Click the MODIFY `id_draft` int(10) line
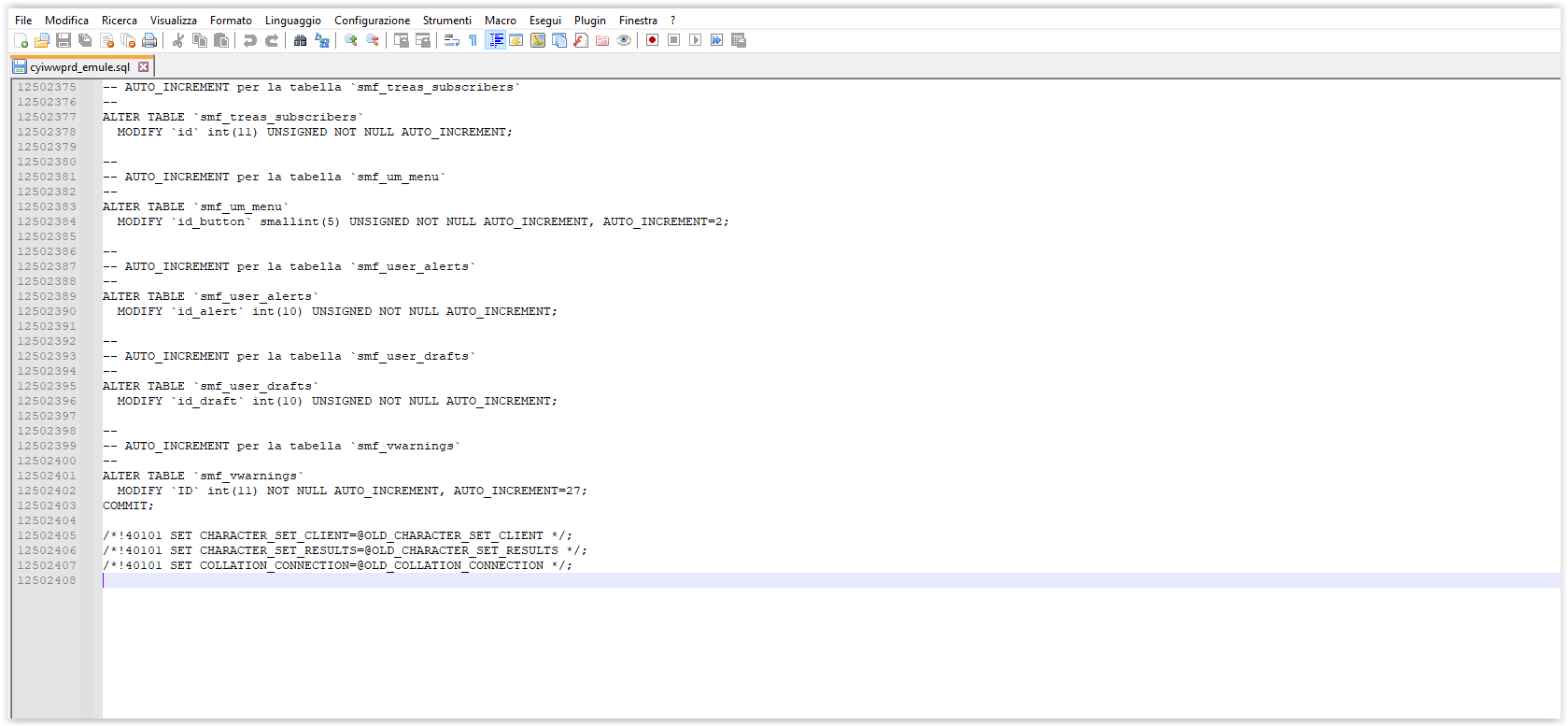Screen dimensions: 1568x726 point(337,401)
